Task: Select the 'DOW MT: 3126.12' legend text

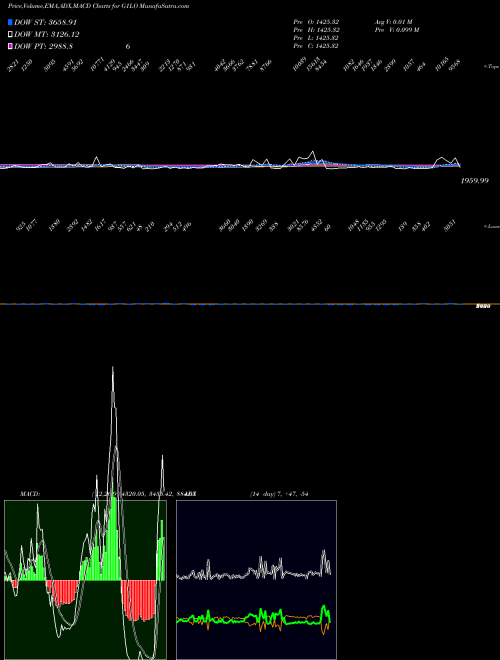Action: 47,35
